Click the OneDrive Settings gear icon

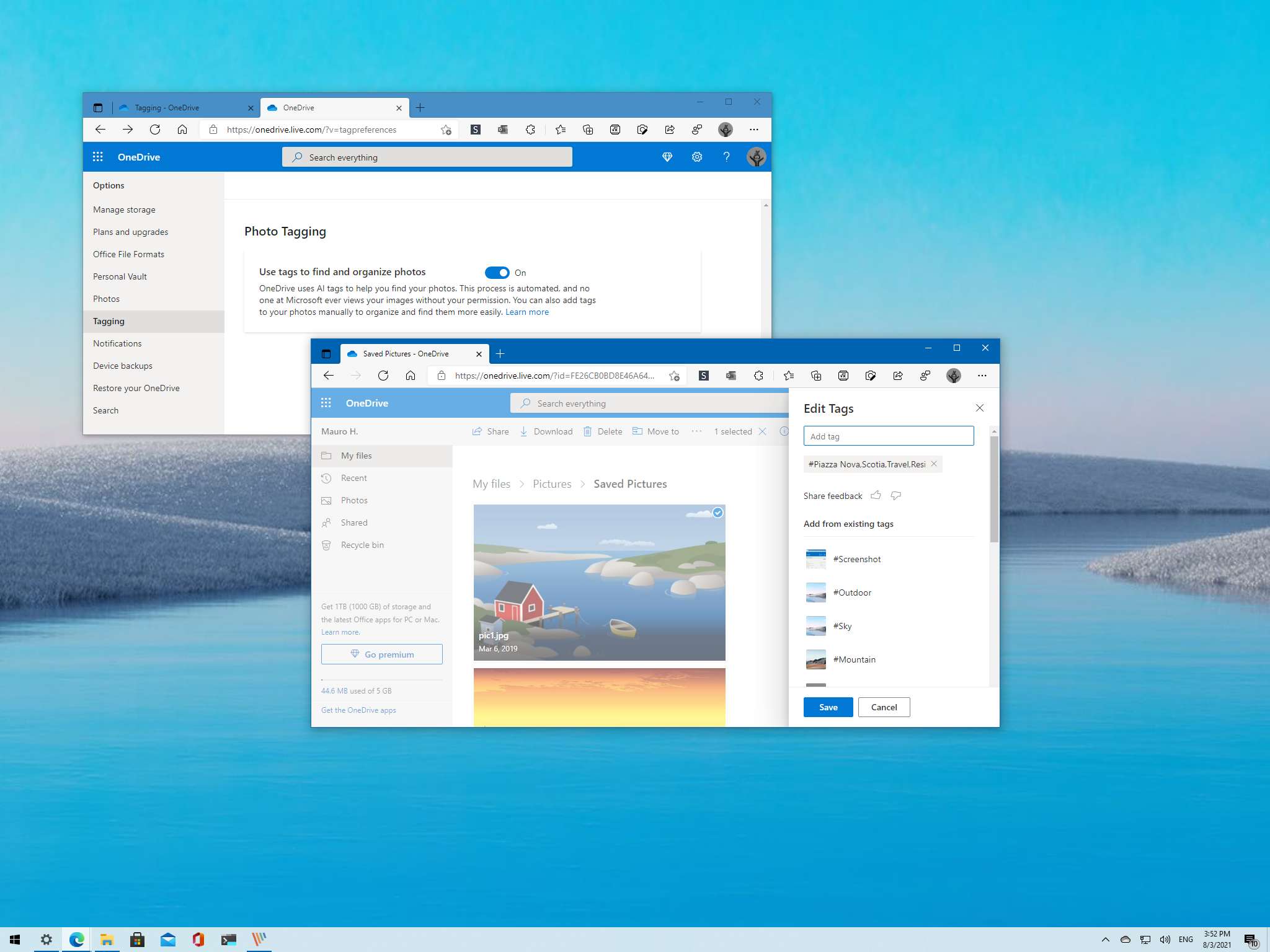(697, 156)
